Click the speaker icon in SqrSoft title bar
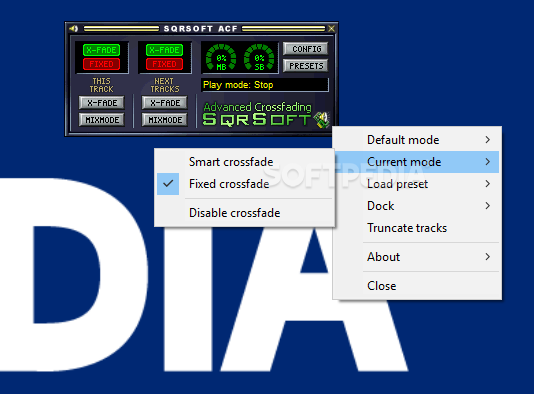Image resolution: width=534 pixels, height=394 pixels. [74, 29]
